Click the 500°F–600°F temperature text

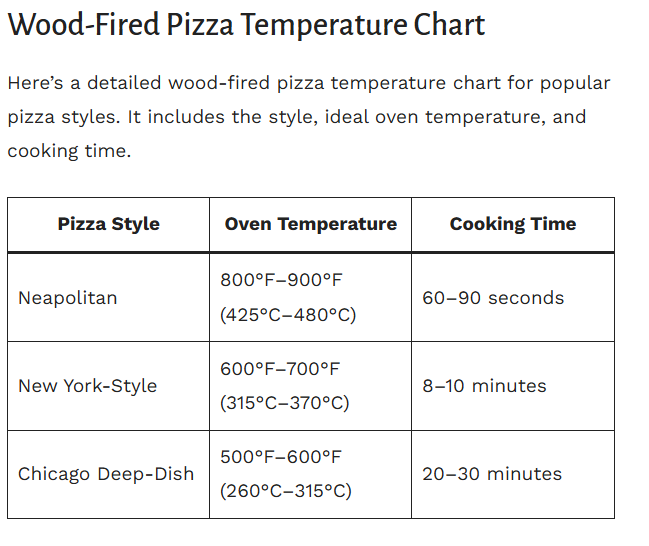(x=281, y=456)
